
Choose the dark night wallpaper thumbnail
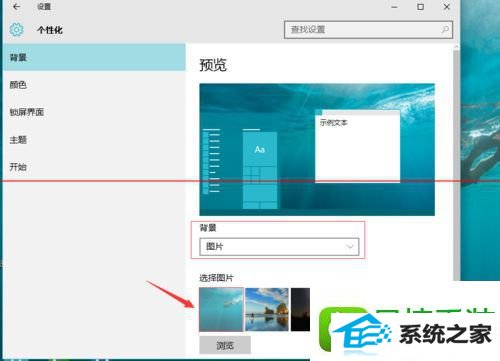(x=300, y=310)
